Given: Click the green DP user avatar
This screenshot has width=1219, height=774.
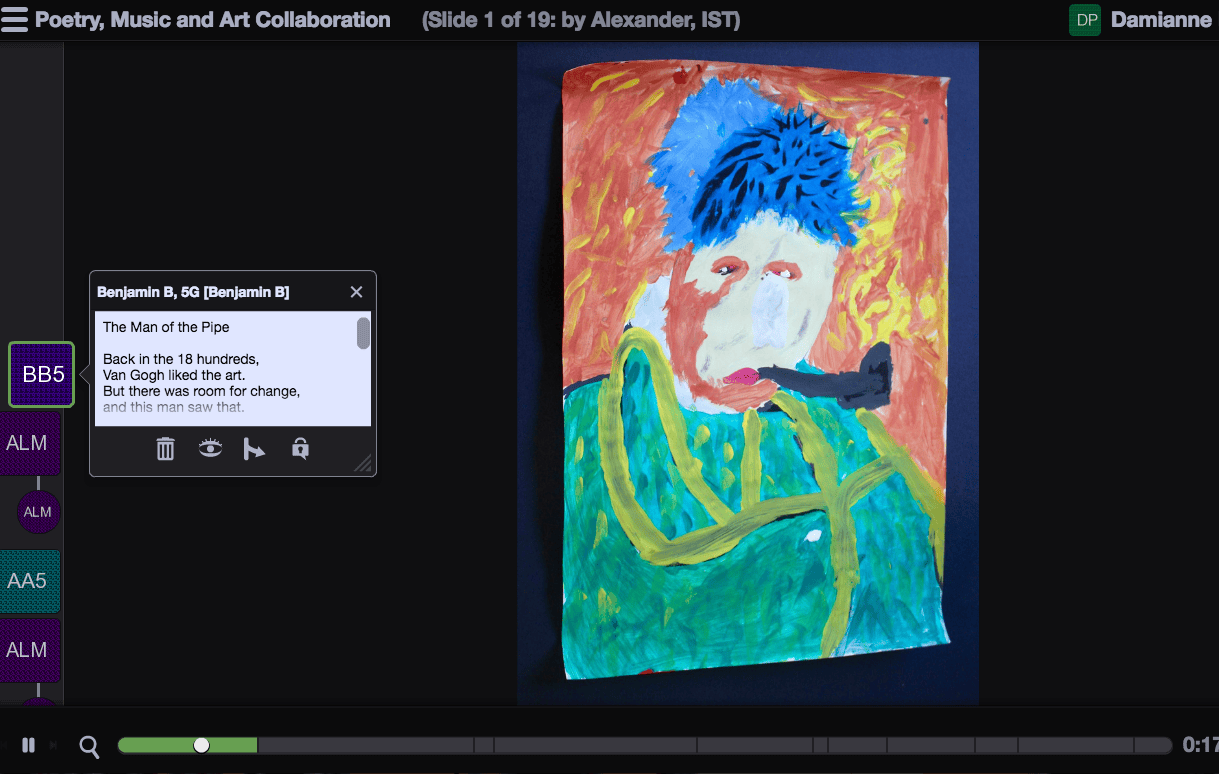Looking at the screenshot, I should 1085,20.
